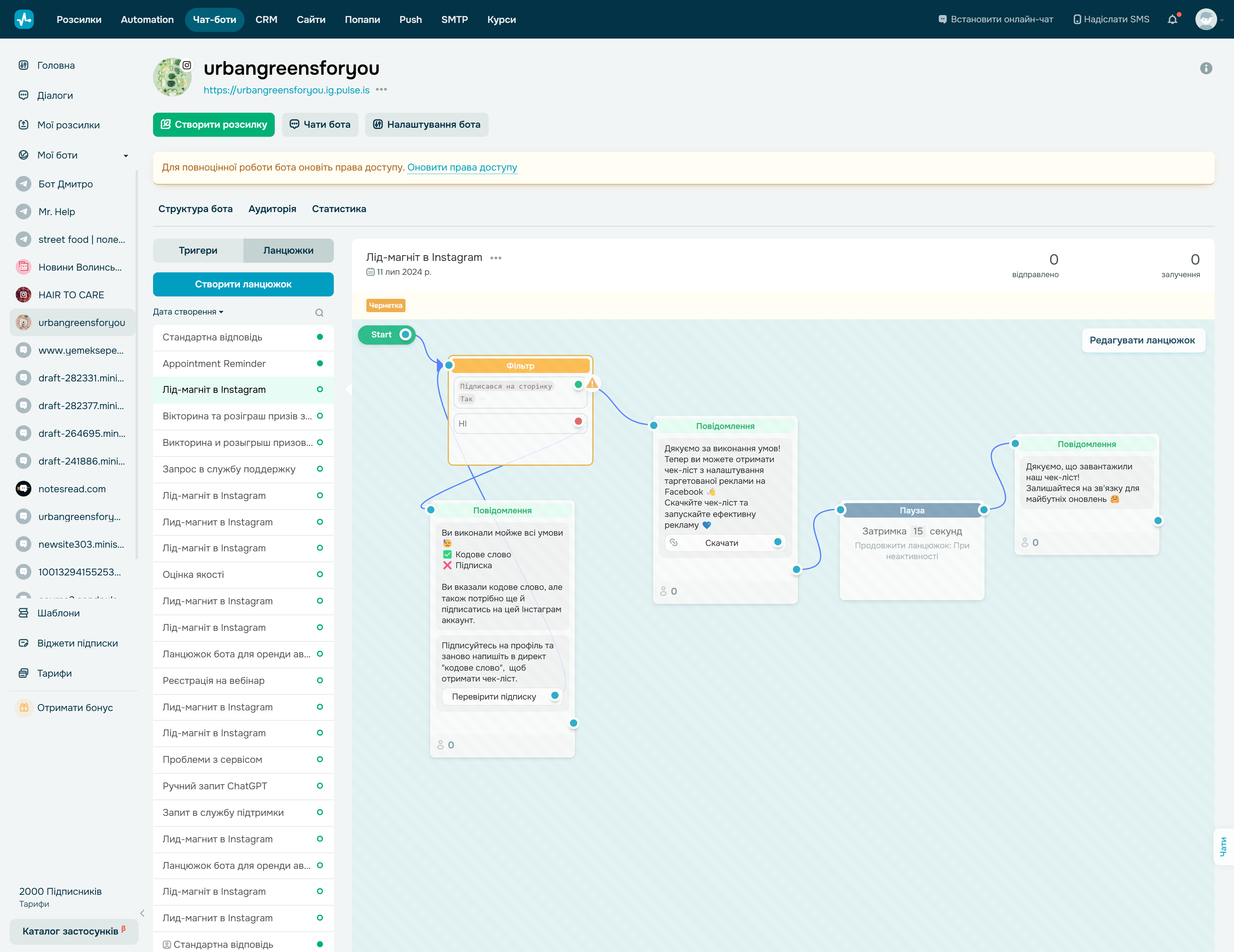Open Automation in the top navigation
This screenshot has height=952, width=1234.
[x=147, y=19]
